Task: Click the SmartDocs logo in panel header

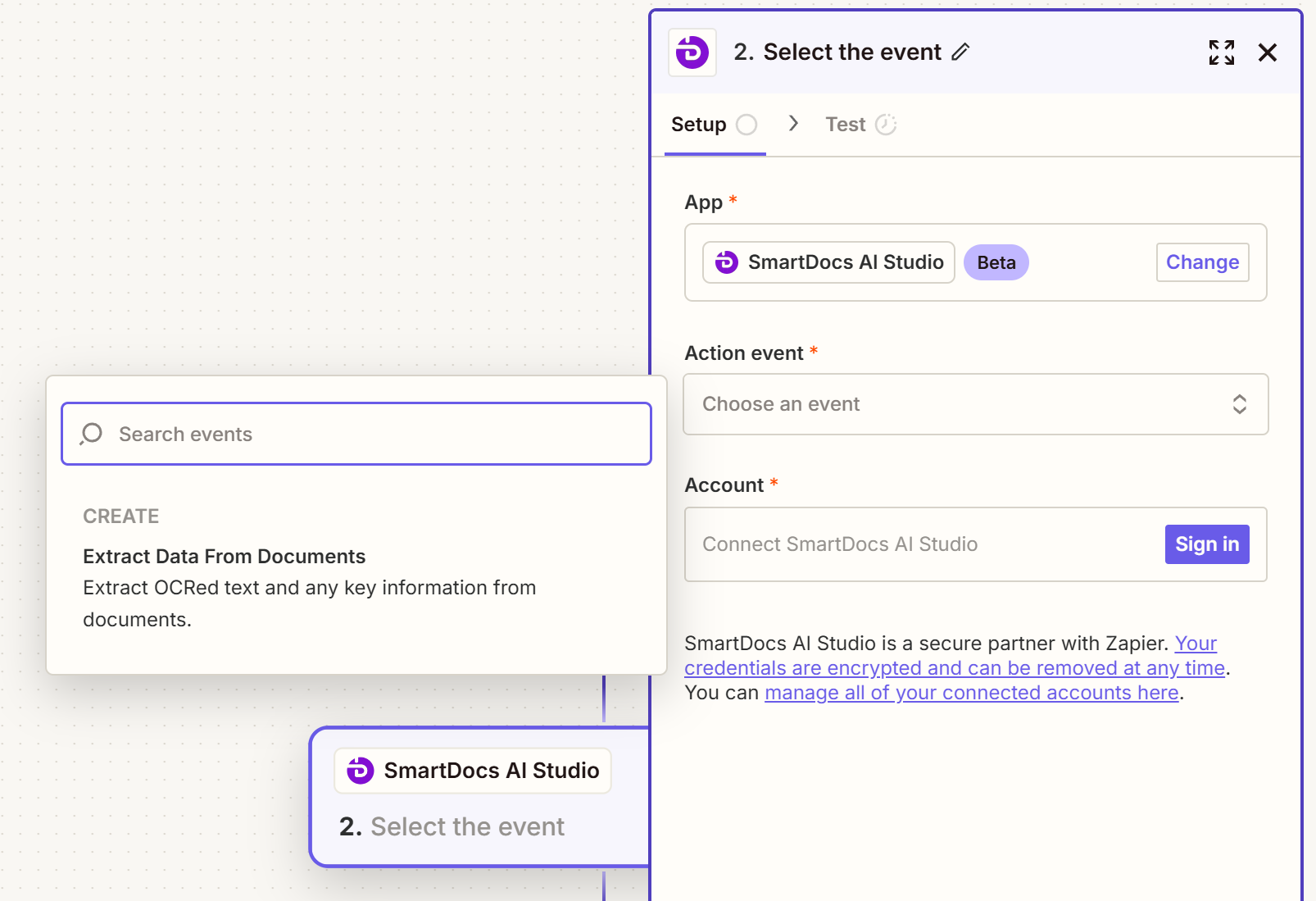Action: tap(692, 52)
